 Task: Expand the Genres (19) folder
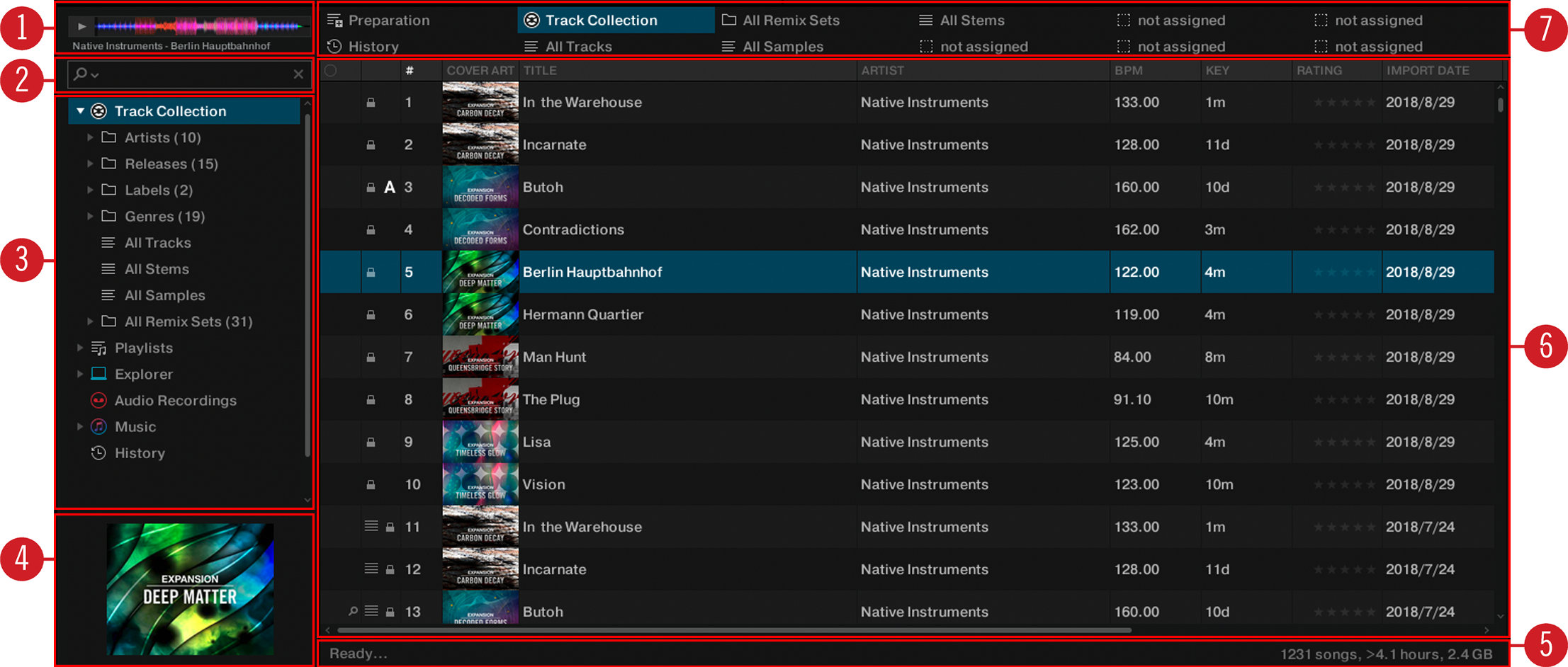[90, 216]
